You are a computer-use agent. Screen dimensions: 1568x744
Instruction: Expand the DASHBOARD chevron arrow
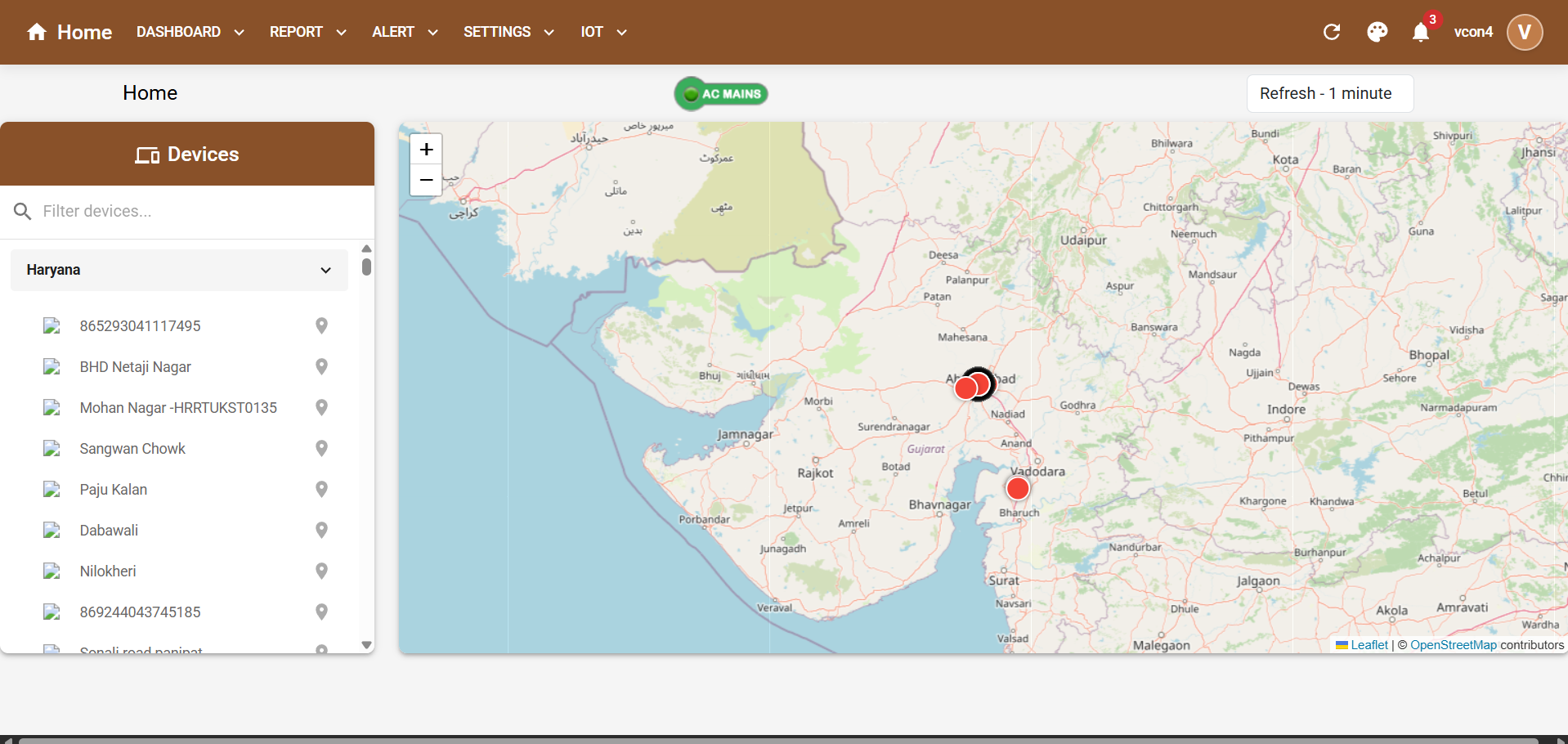[239, 33]
